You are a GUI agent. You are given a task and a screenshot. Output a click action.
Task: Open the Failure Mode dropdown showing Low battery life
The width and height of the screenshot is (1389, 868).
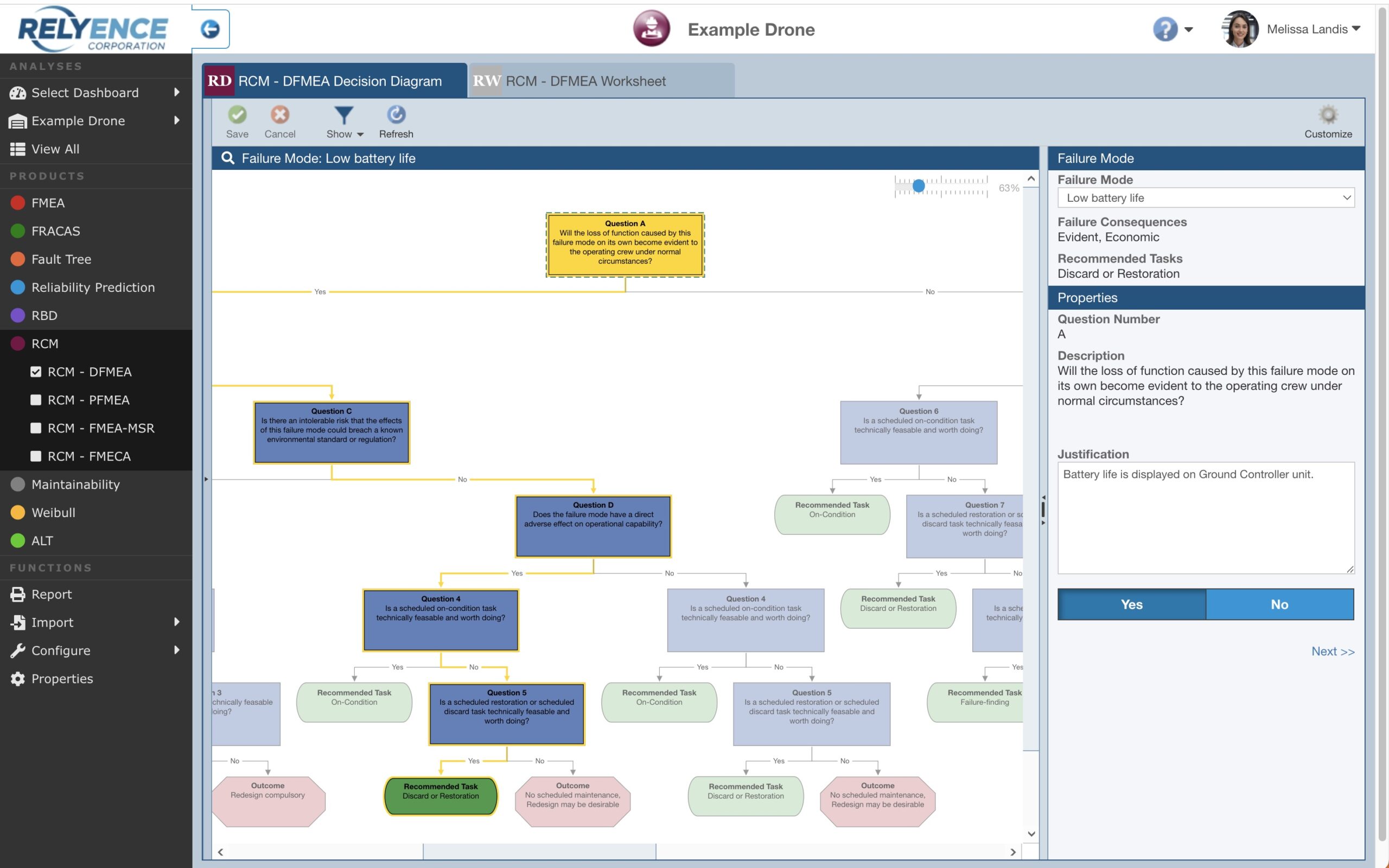[1205, 197]
